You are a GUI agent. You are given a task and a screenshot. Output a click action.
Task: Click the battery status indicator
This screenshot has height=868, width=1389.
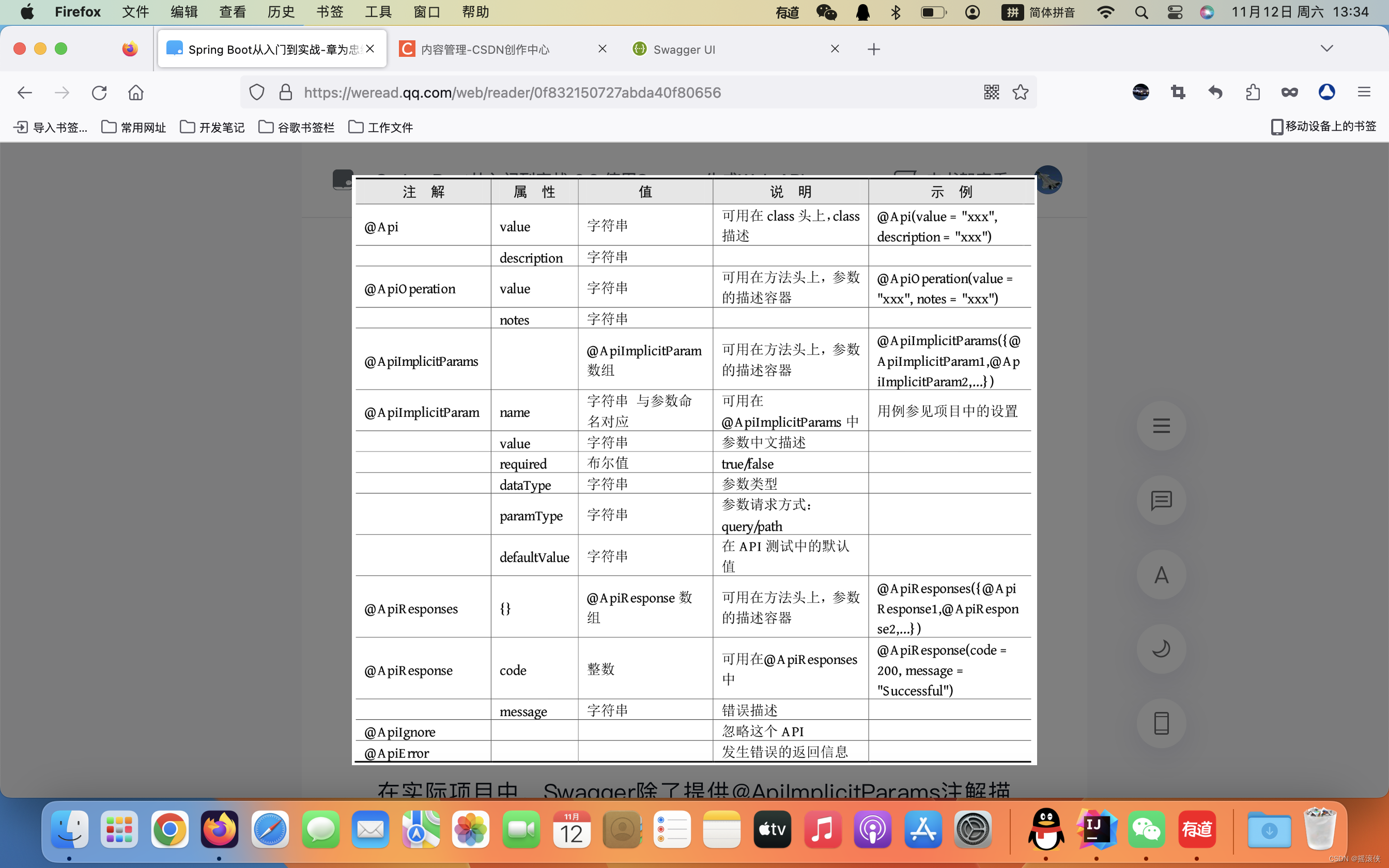point(933,12)
